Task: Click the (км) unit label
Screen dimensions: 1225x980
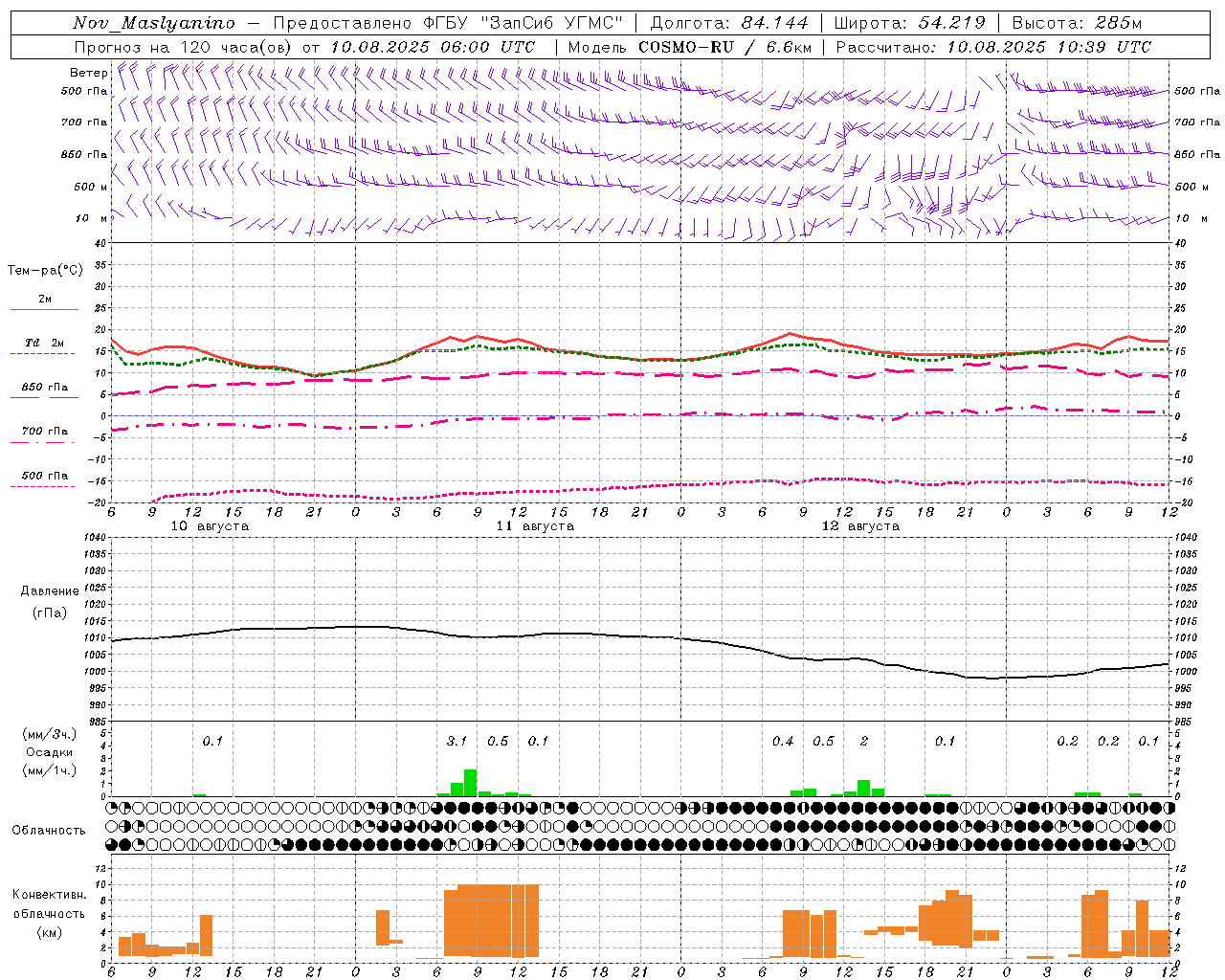Action: pos(50,932)
